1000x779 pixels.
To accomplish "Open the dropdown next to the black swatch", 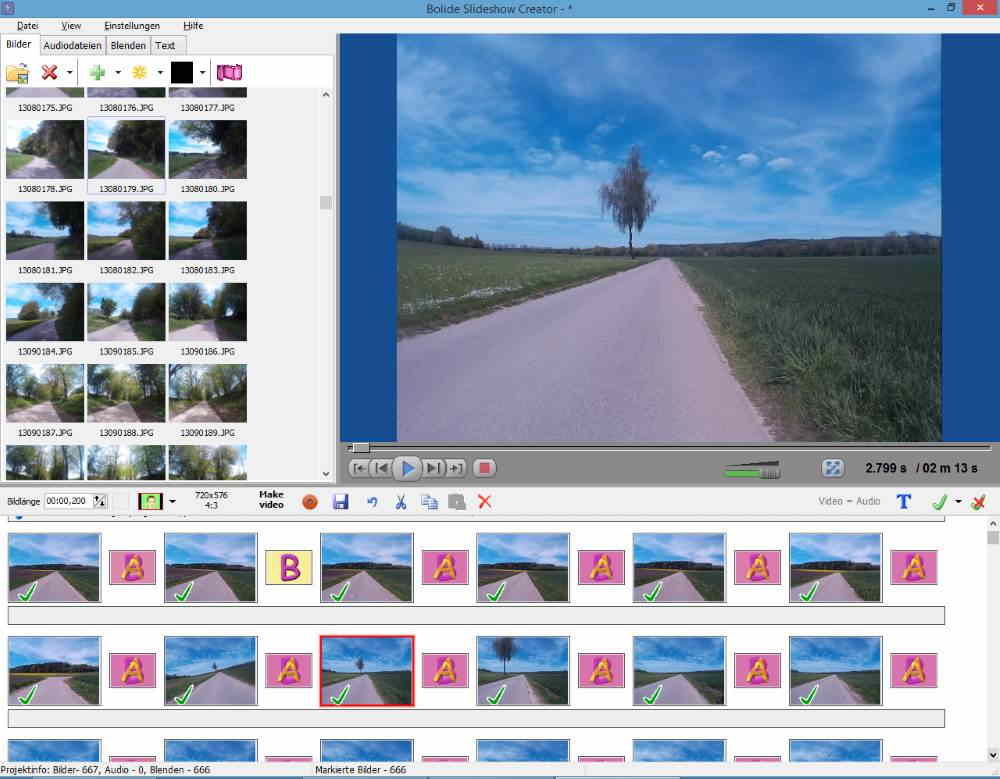I will 203,72.
